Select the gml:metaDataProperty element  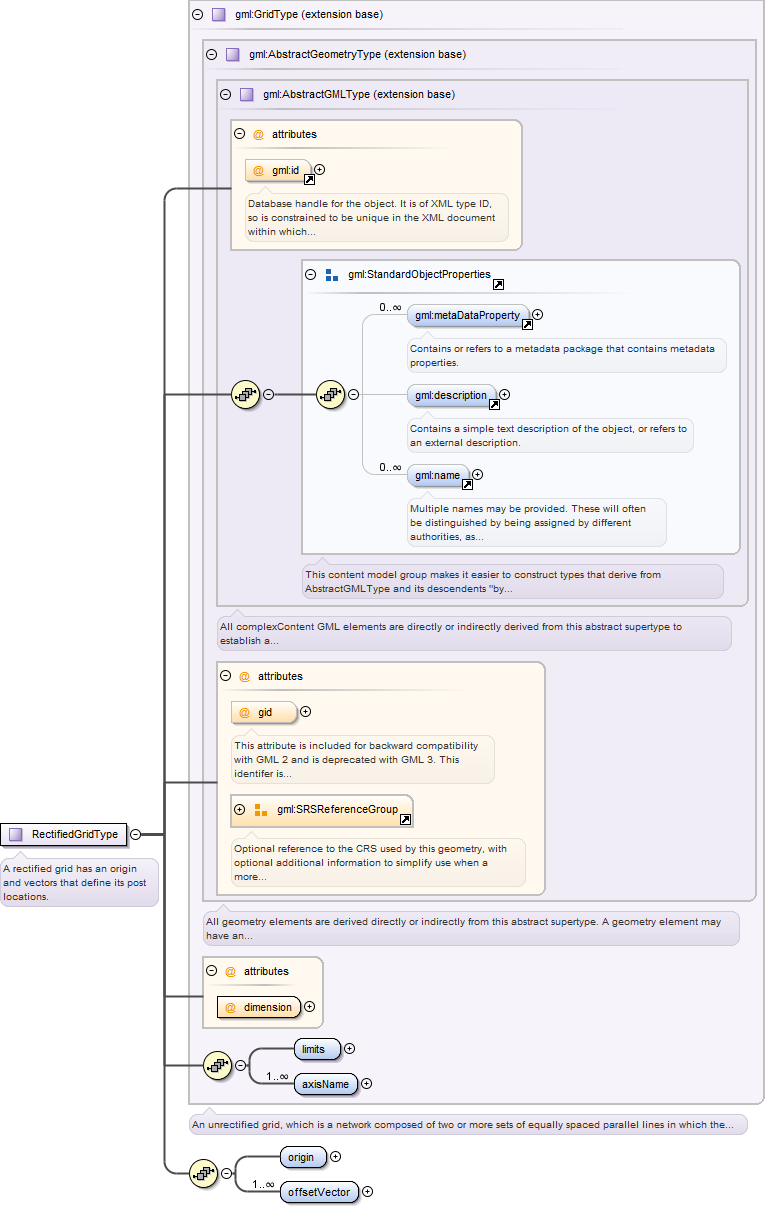(x=468, y=315)
